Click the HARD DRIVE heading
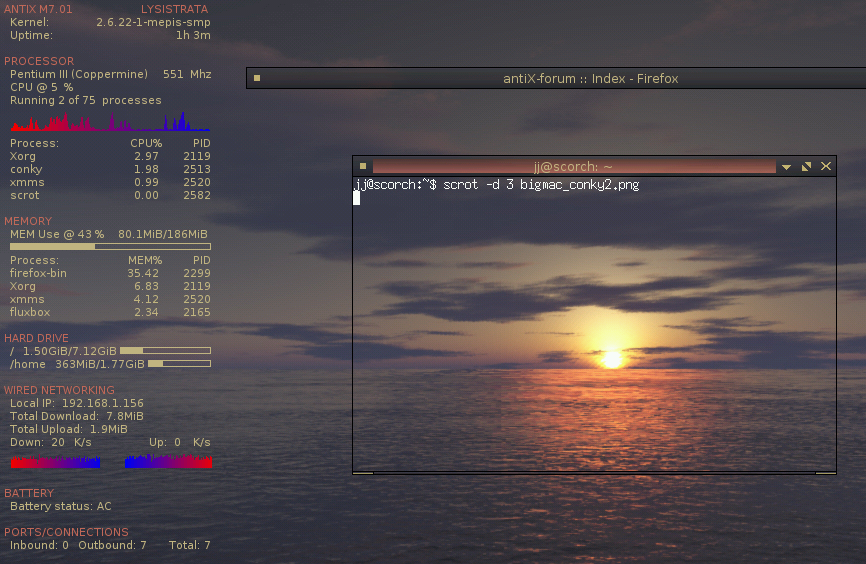866x564 pixels. pos(36,338)
